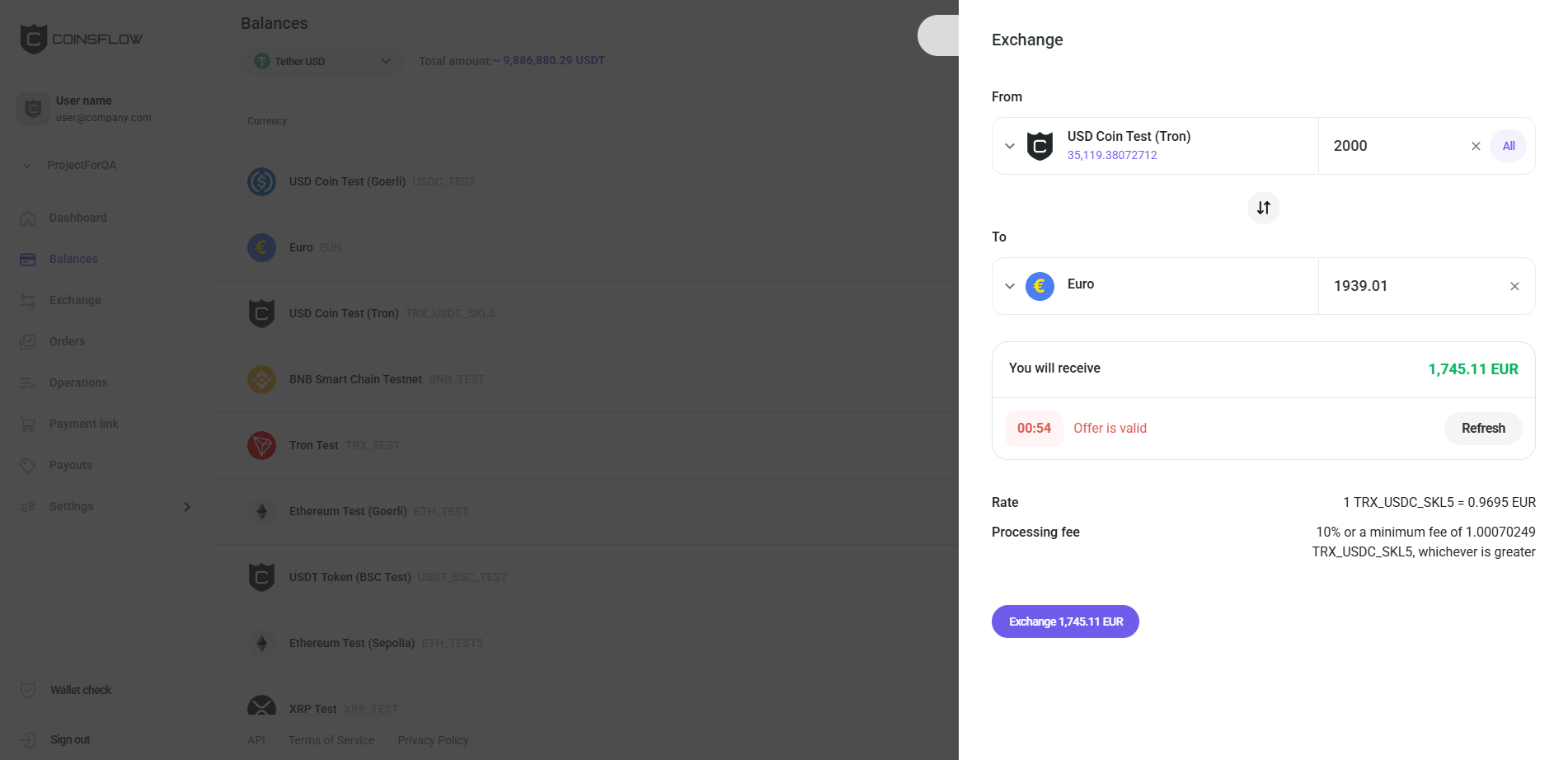This screenshot has height=760, width=1568.
Task: Click the USD Coin Test (Goerli) icon
Action: 261,181
